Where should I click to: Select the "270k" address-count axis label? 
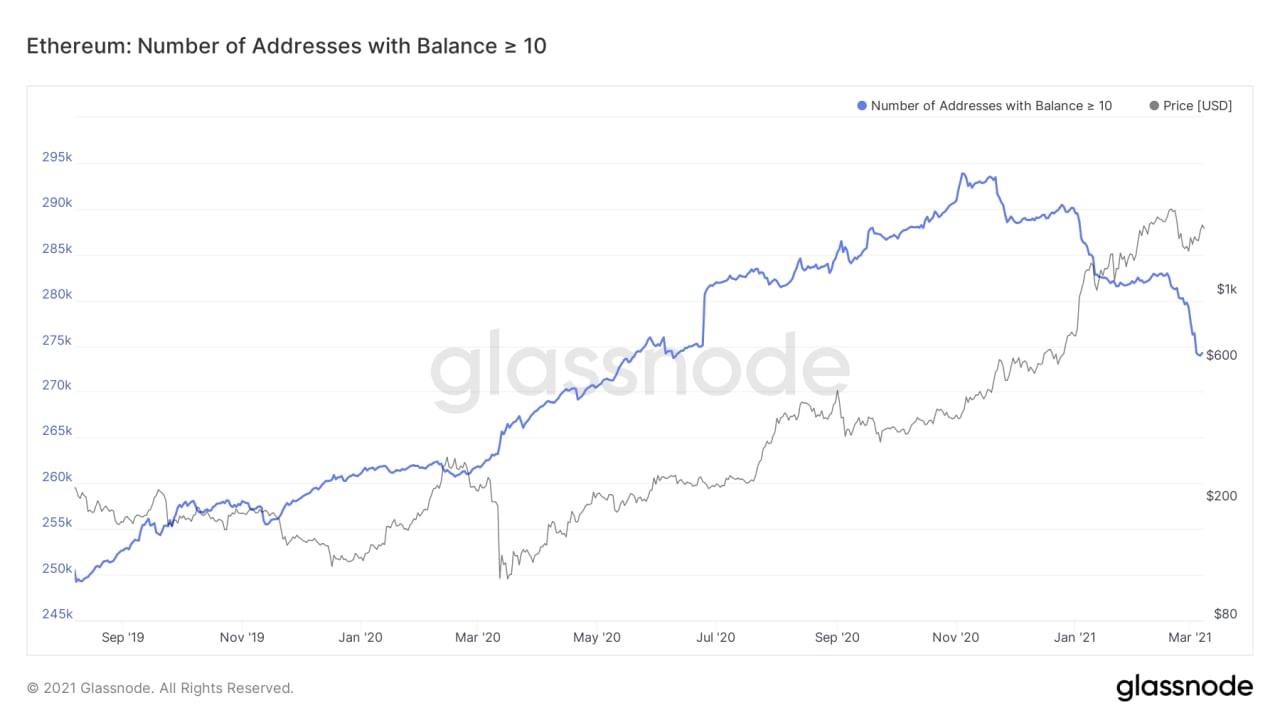[57, 385]
